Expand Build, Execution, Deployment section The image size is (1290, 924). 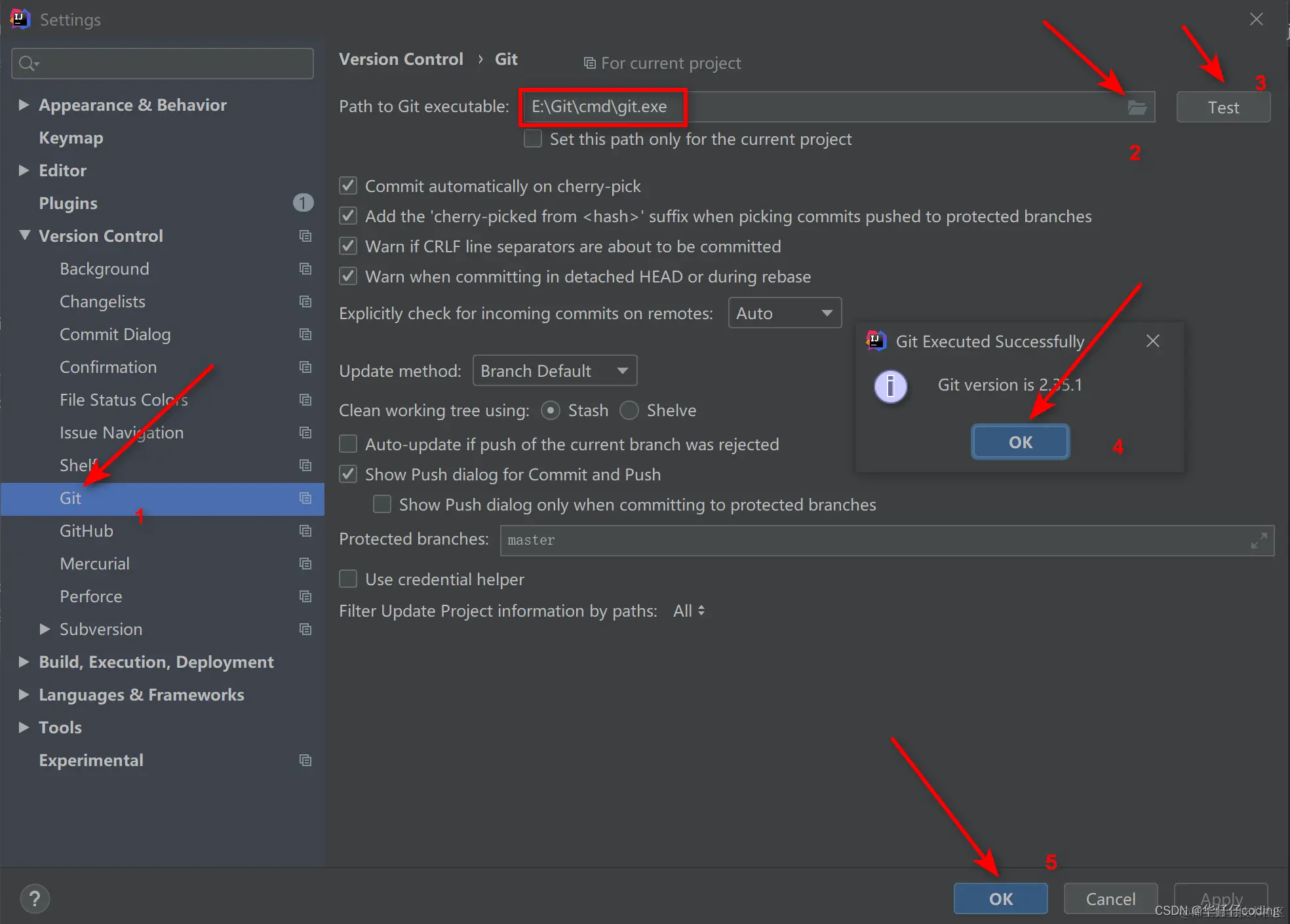point(24,662)
